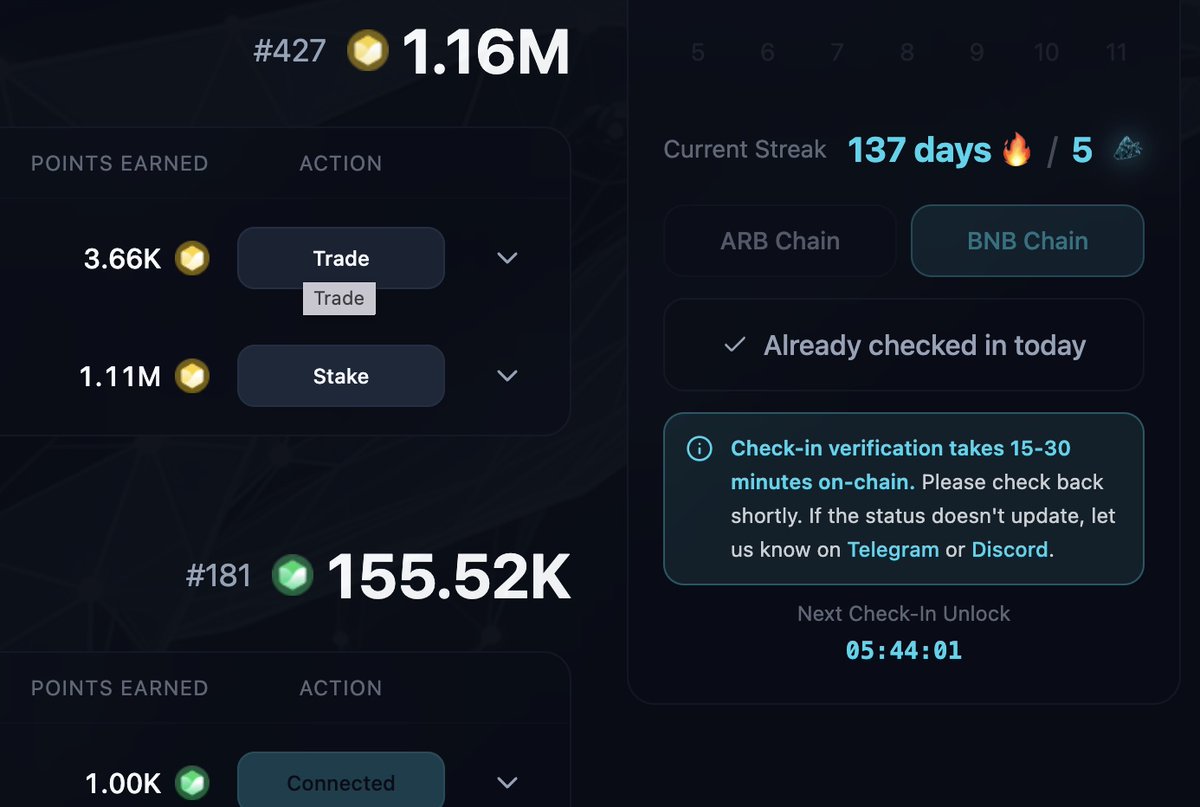Click the gold cube next to 3.66K

pos(192,259)
